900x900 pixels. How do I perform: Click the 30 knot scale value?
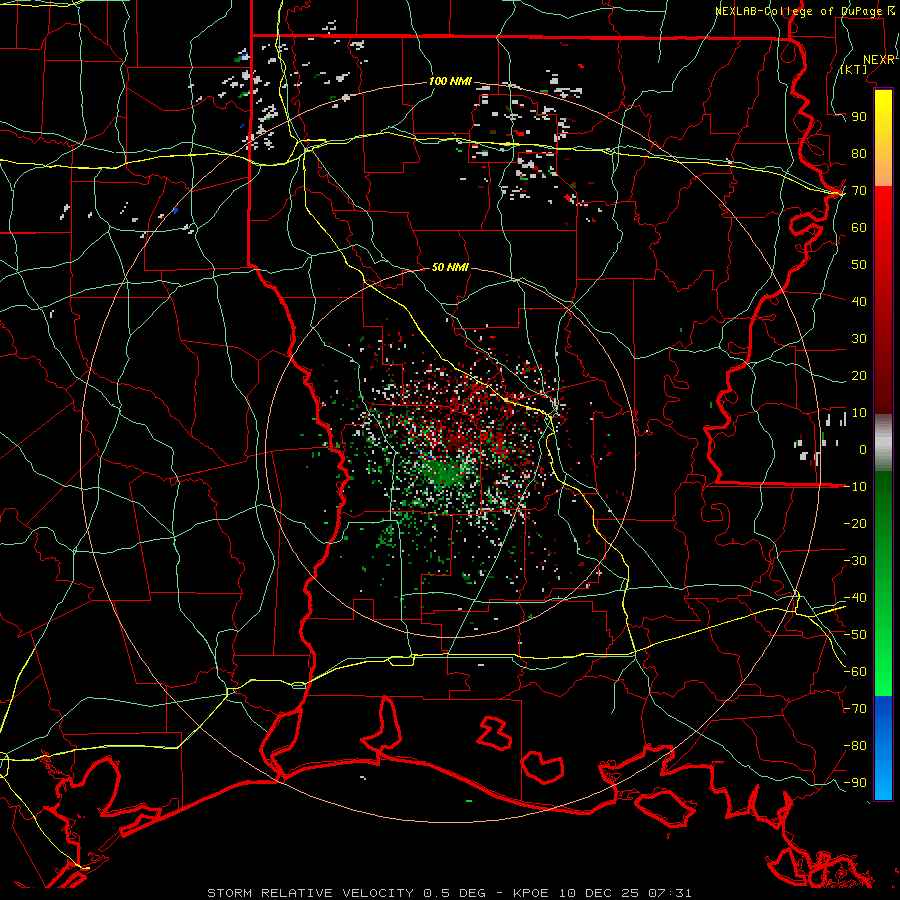(x=859, y=339)
